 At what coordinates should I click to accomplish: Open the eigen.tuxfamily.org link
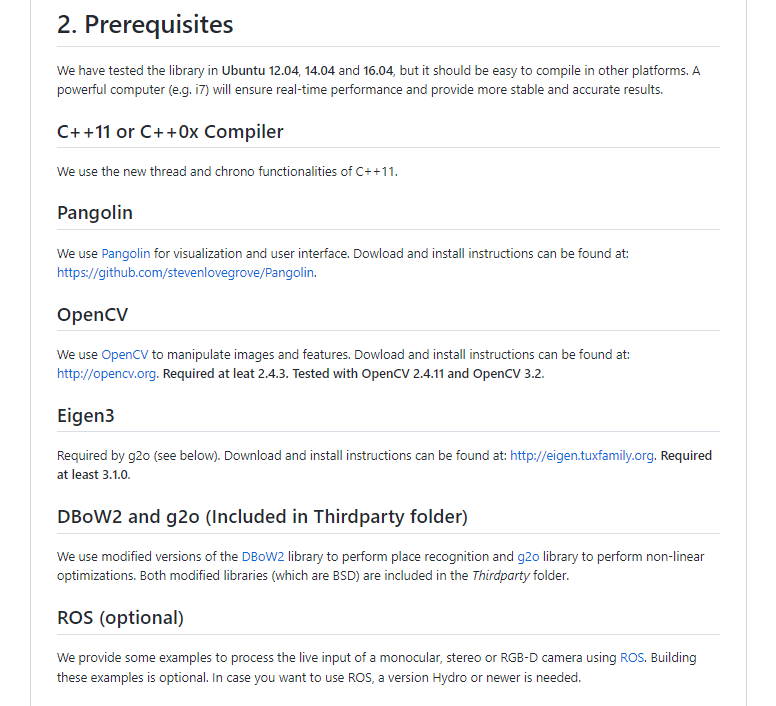(582, 456)
